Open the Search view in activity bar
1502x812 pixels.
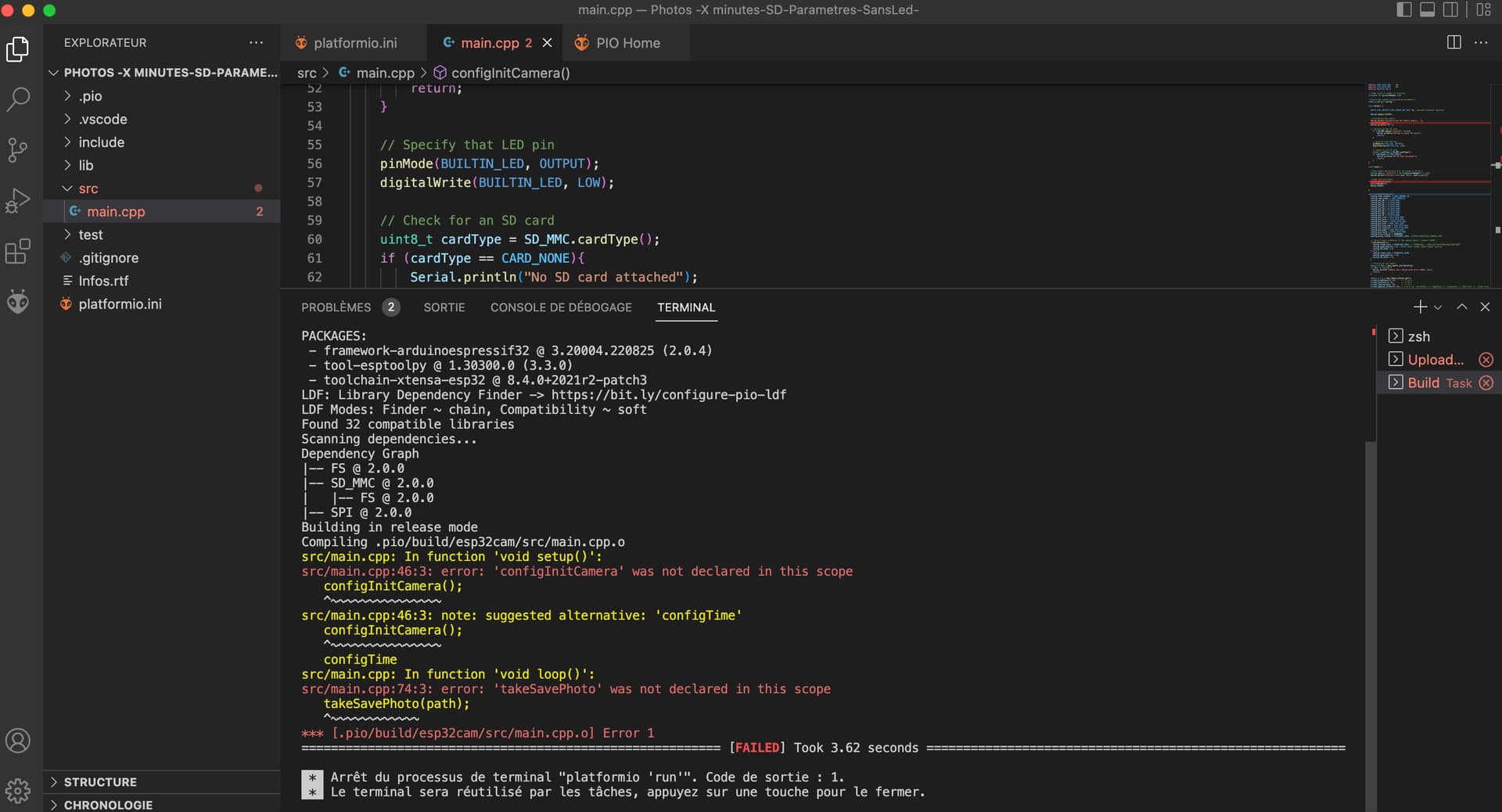point(18,99)
